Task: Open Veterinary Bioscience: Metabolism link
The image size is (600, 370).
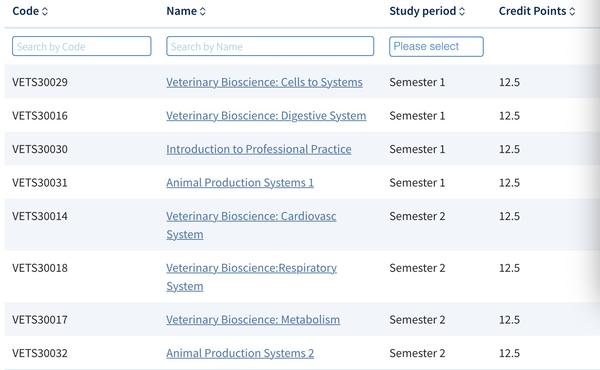Action: click(x=253, y=320)
